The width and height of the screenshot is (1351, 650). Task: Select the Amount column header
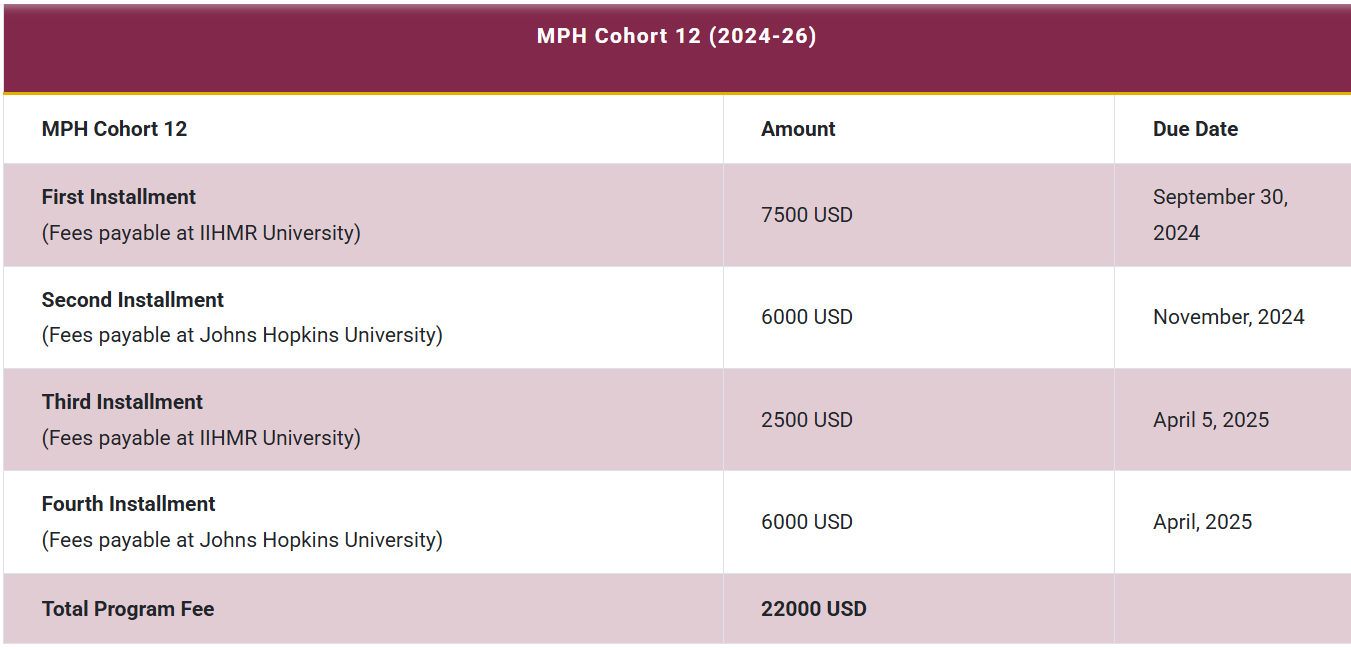point(798,129)
